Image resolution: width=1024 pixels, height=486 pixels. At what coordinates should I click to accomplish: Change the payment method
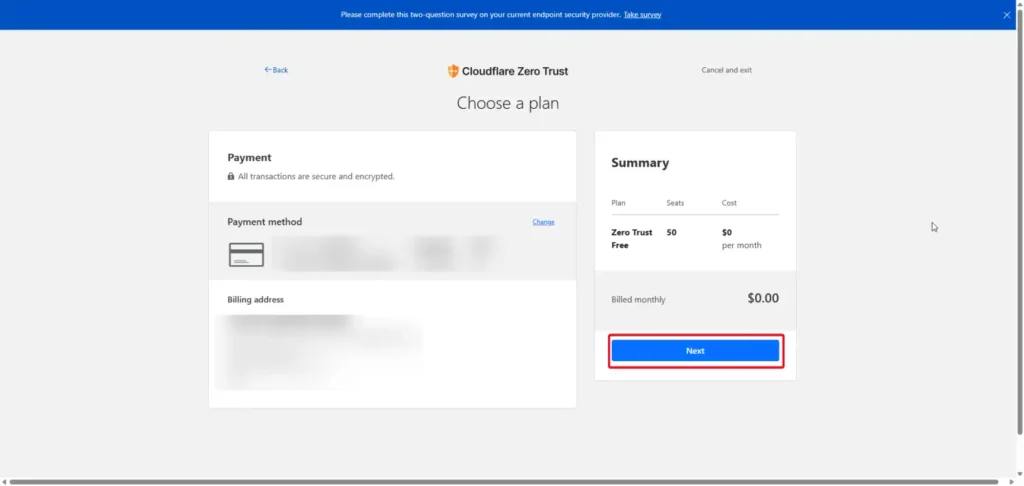pyautogui.click(x=543, y=222)
